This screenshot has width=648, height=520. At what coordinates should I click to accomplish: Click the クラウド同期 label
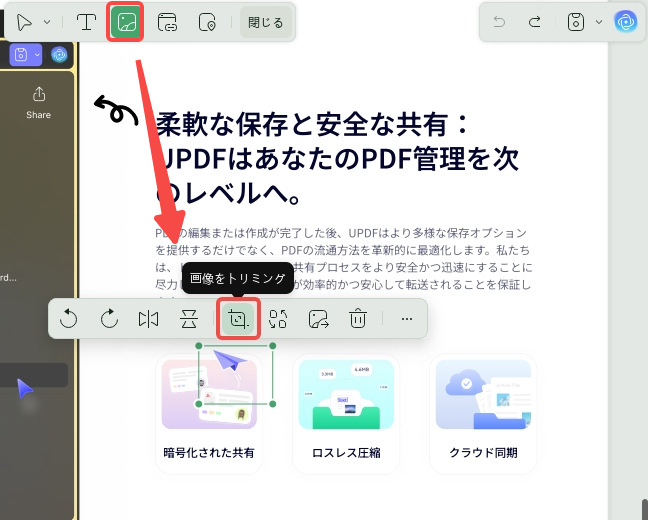[483, 453]
